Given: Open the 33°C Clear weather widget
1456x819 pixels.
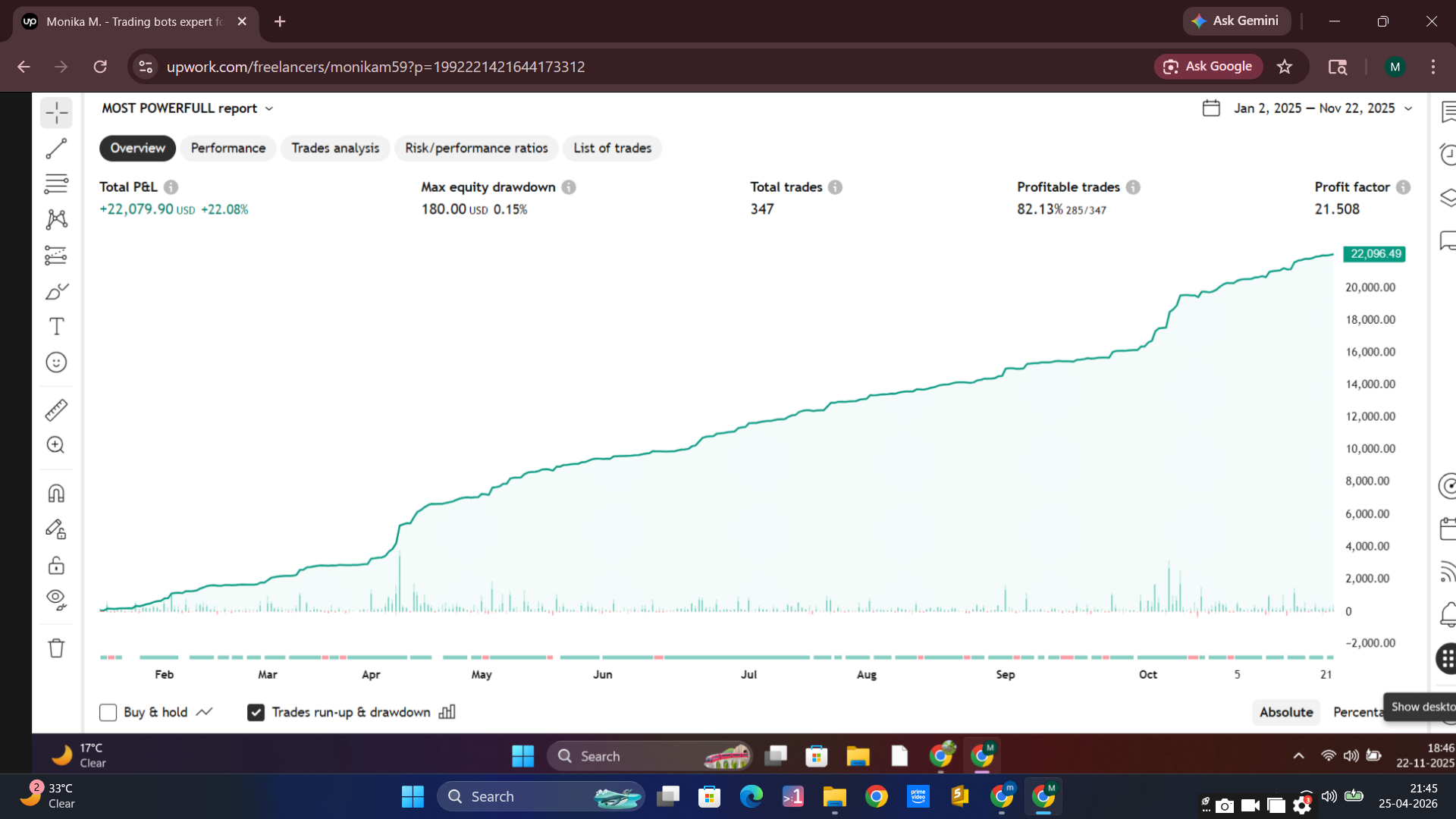Looking at the screenshot, I should (48, 796).
